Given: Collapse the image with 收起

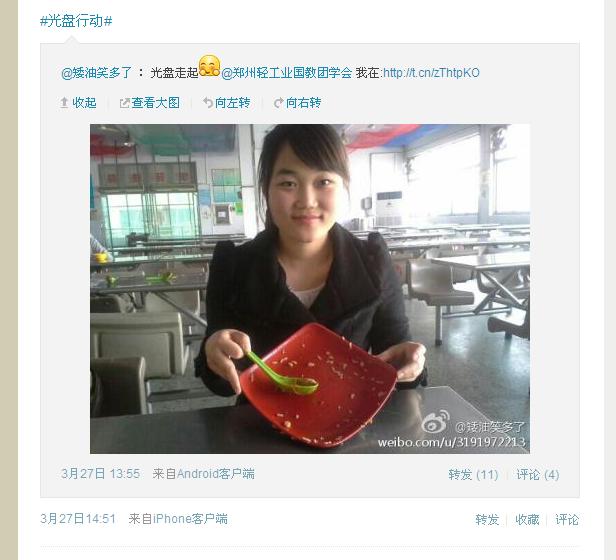Looking at the screenshot, I should click(84, 103).
